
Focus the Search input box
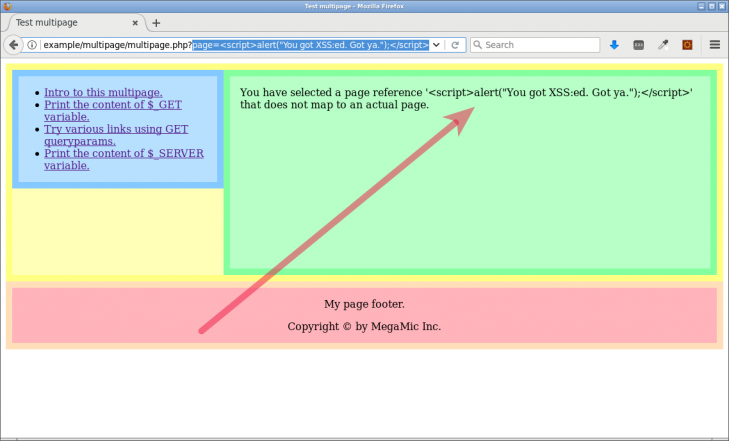(x=535, y=45)
